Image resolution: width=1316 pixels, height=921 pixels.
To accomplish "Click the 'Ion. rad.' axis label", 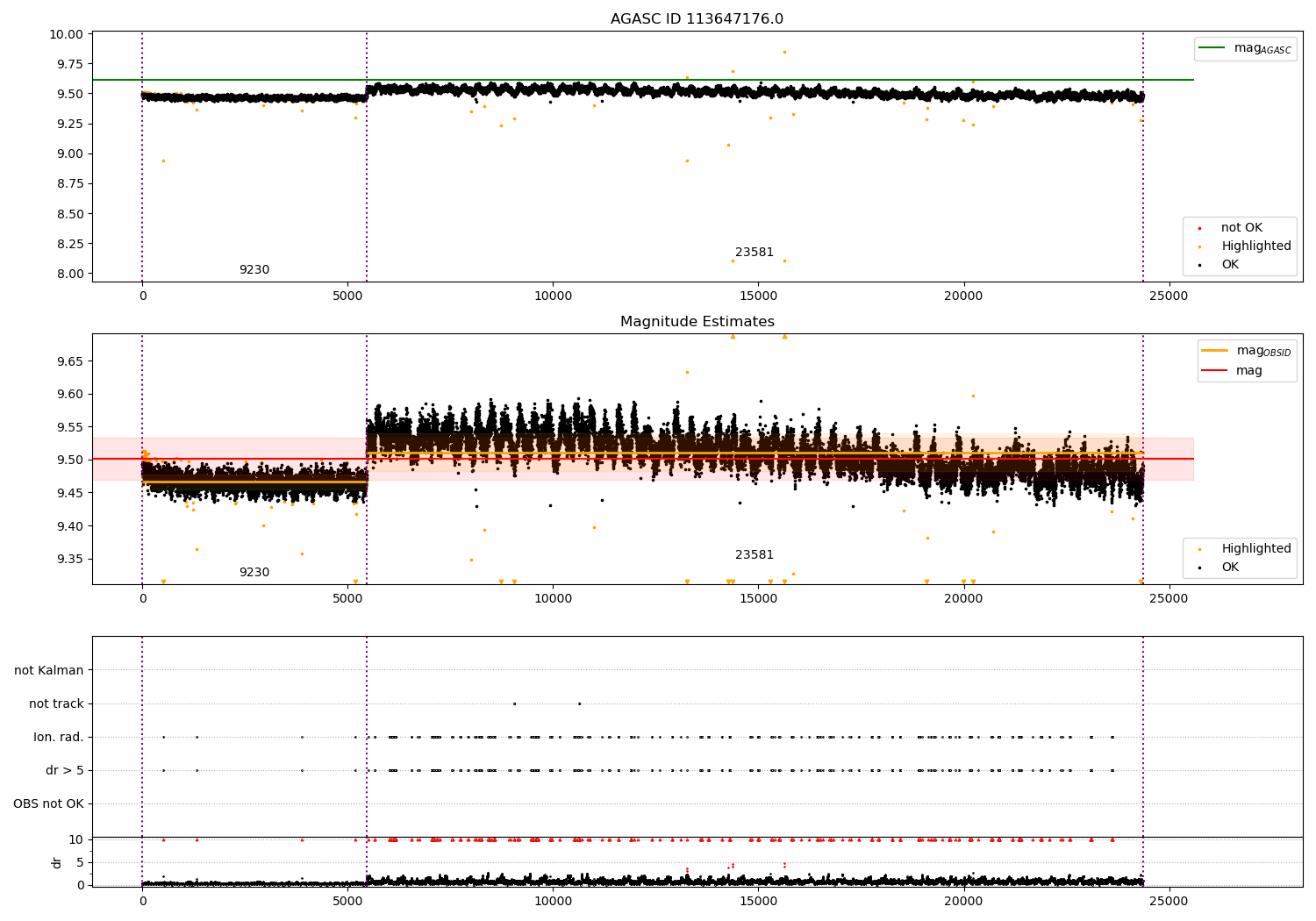I will pos(59,738).
